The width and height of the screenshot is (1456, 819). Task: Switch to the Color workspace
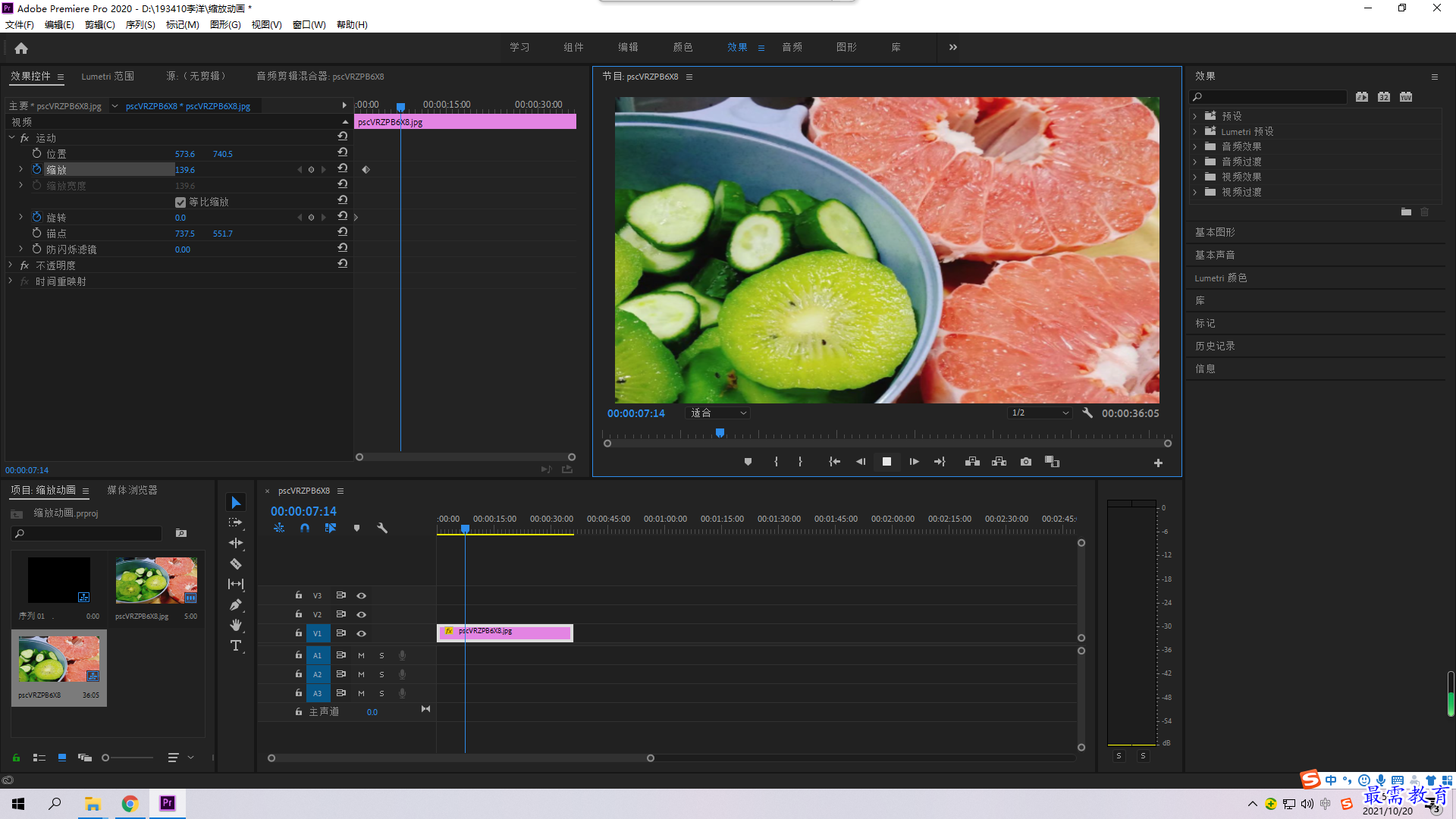point(682,47)
